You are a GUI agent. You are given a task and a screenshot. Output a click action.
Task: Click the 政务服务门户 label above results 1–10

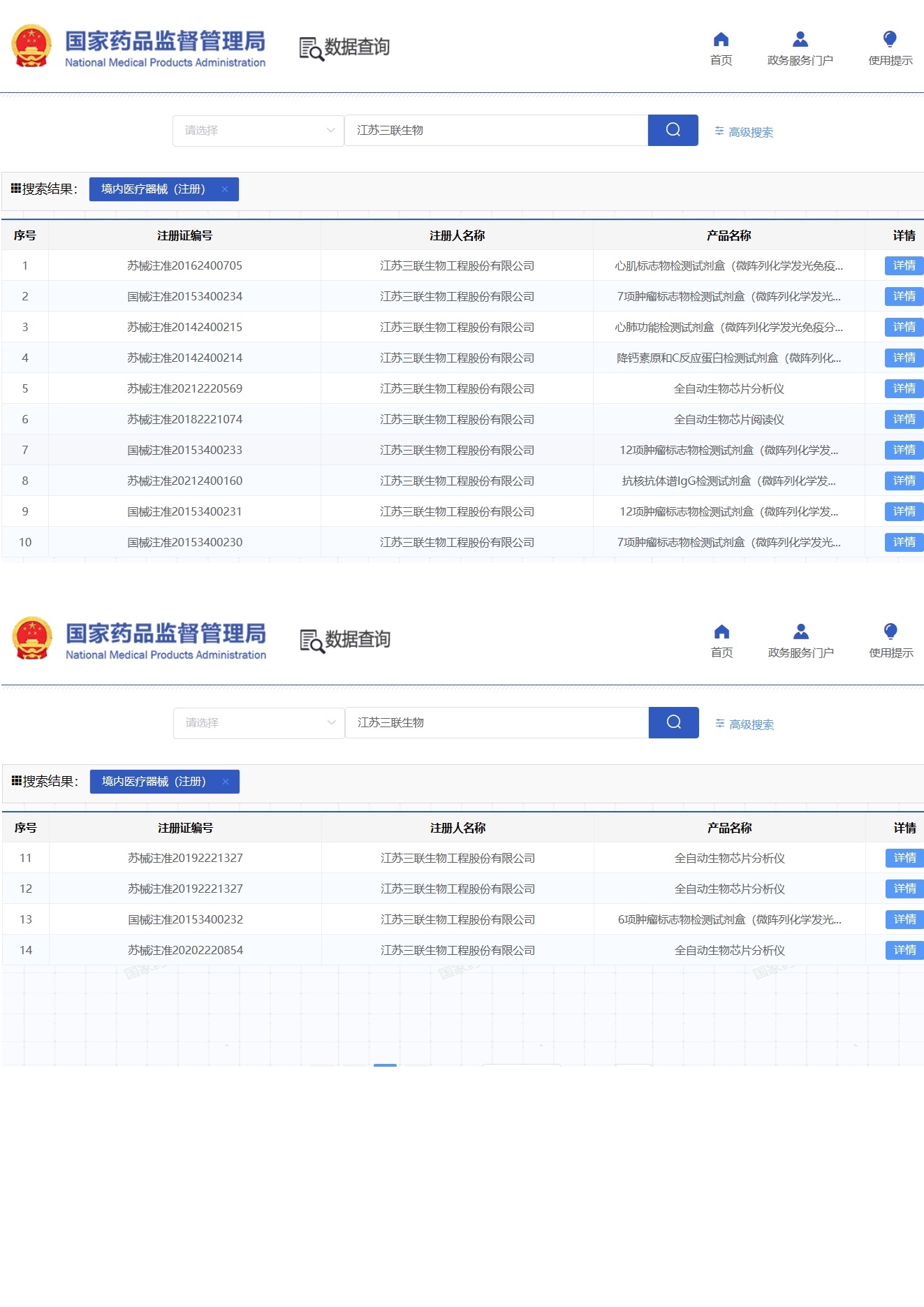(x=800, y=61)
